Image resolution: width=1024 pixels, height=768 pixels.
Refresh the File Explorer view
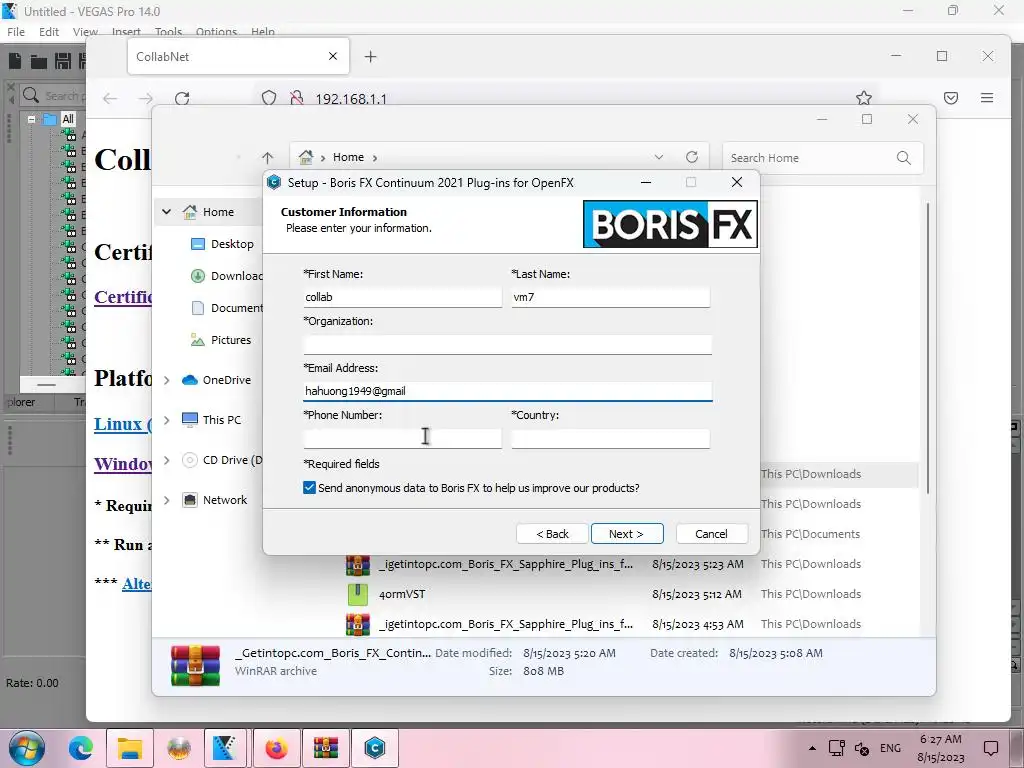click(x=692, y=157)
